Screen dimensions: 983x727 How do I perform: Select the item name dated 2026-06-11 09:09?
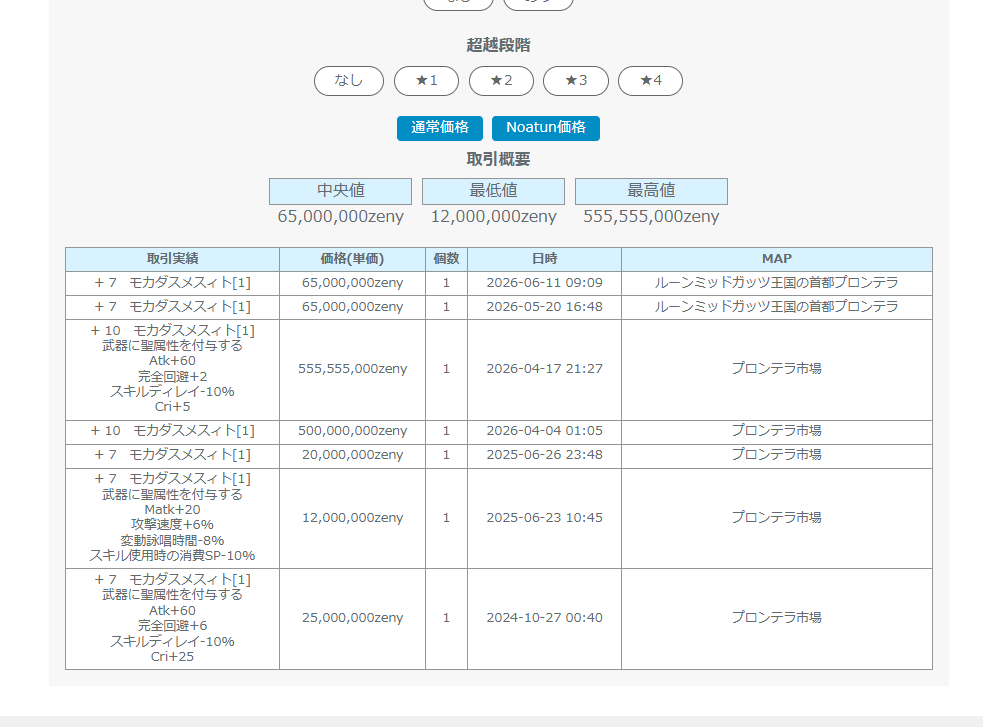(x=172, y=283)
